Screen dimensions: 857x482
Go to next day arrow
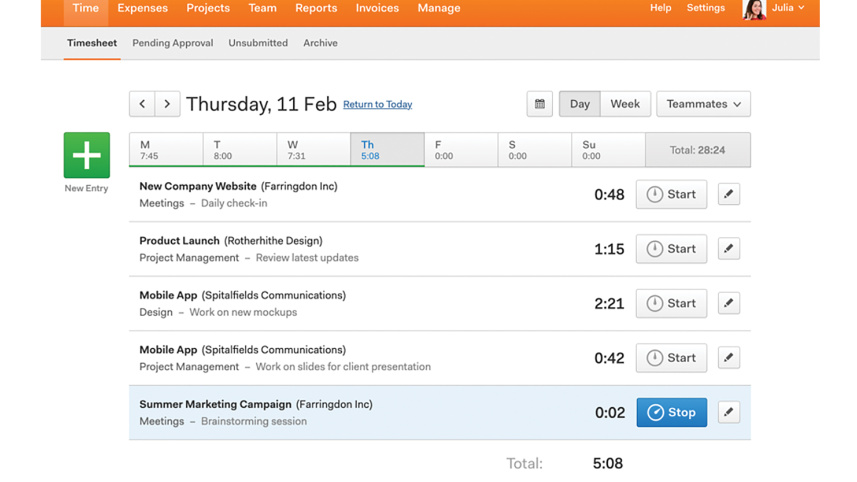coord(168,104)
